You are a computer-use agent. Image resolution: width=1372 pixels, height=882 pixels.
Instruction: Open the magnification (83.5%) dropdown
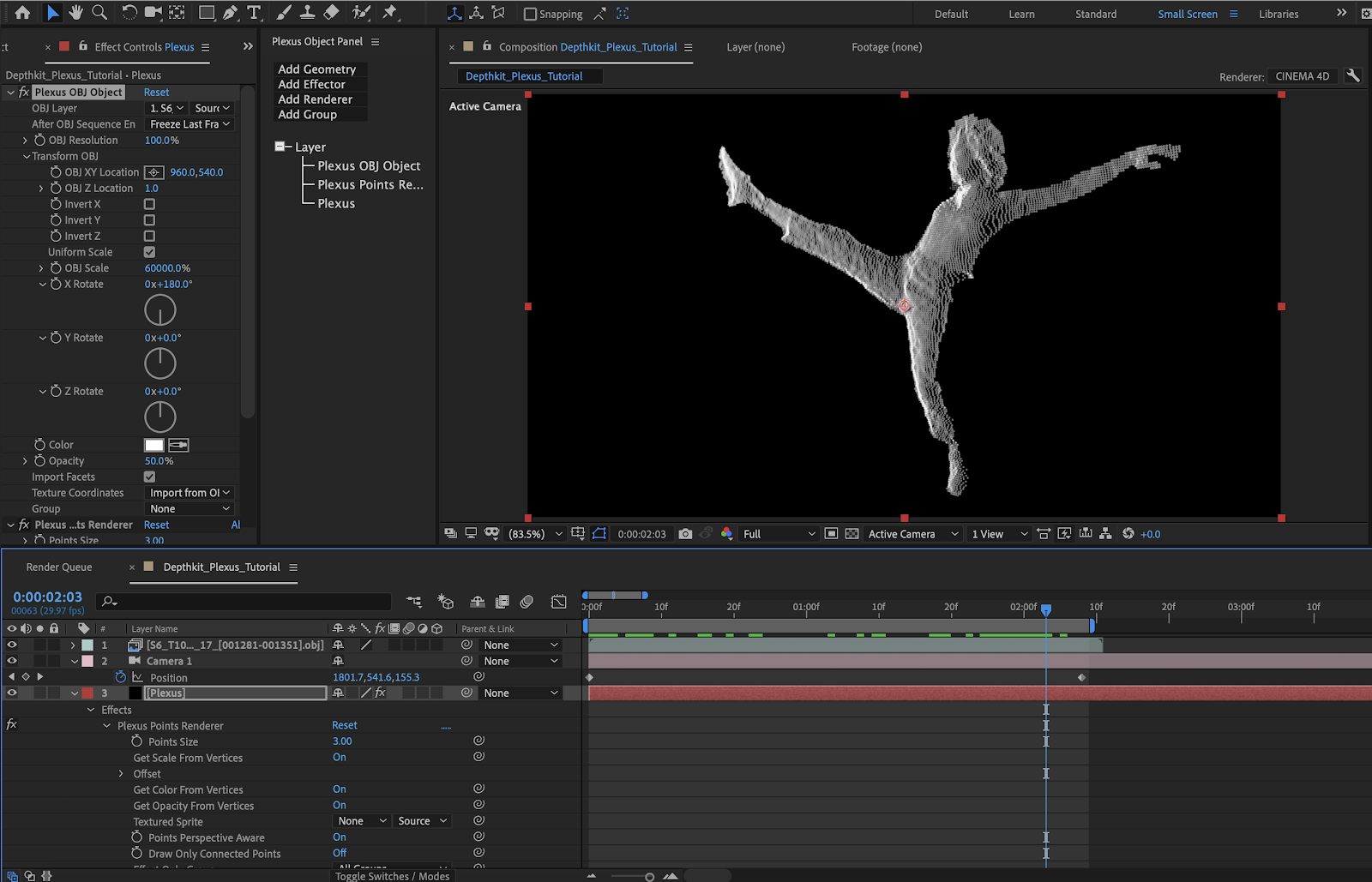pyautogui.click(x=536, y=533)
